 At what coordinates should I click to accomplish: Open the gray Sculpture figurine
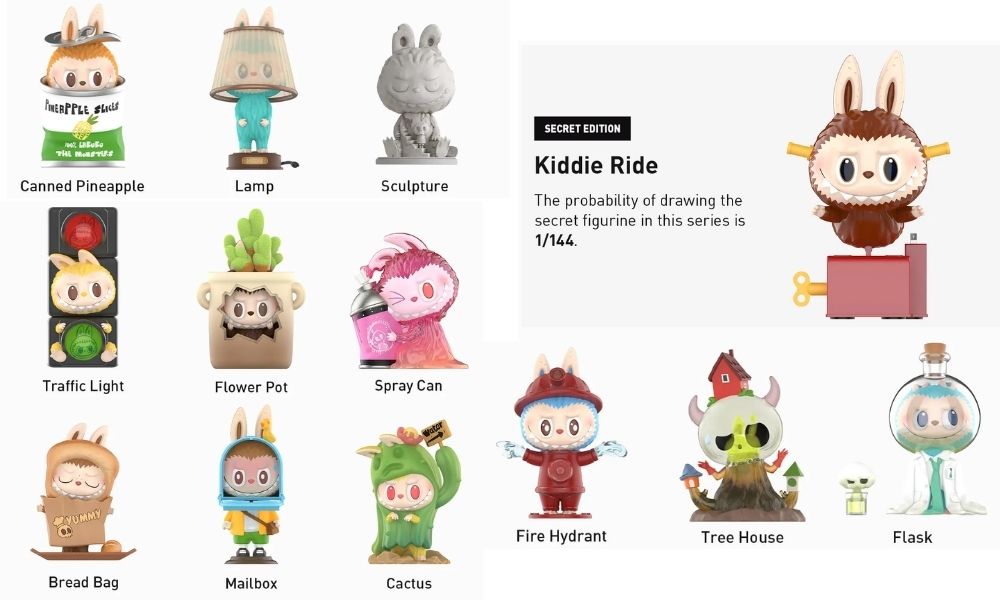pos(416,94)
